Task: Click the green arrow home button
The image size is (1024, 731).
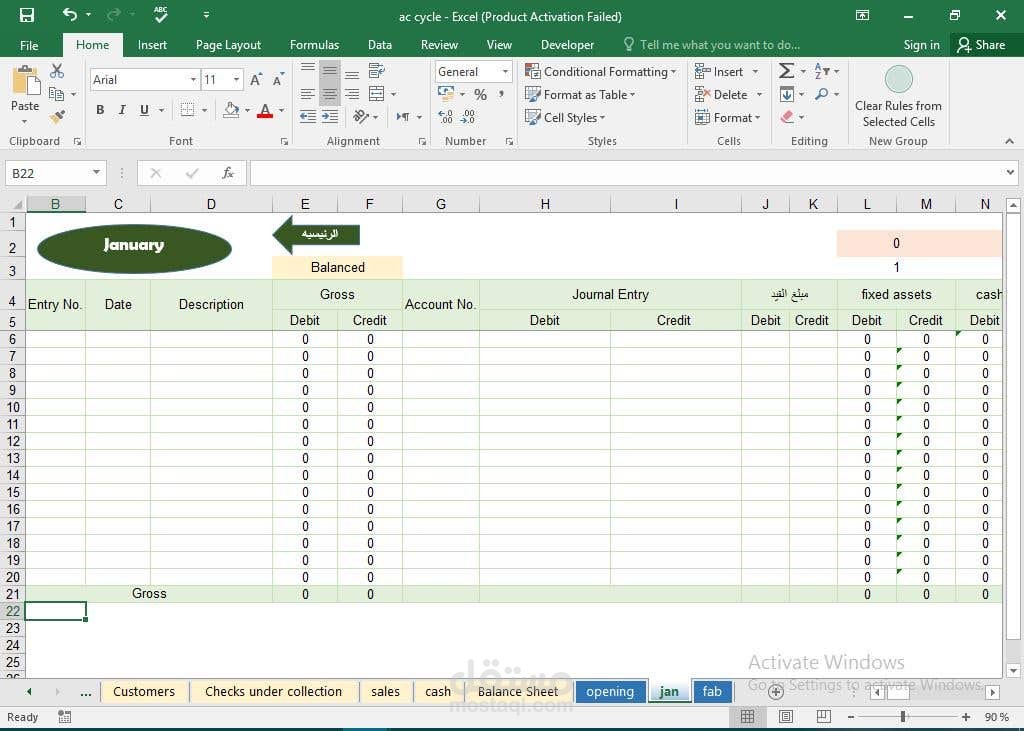Action: (316, 235)
